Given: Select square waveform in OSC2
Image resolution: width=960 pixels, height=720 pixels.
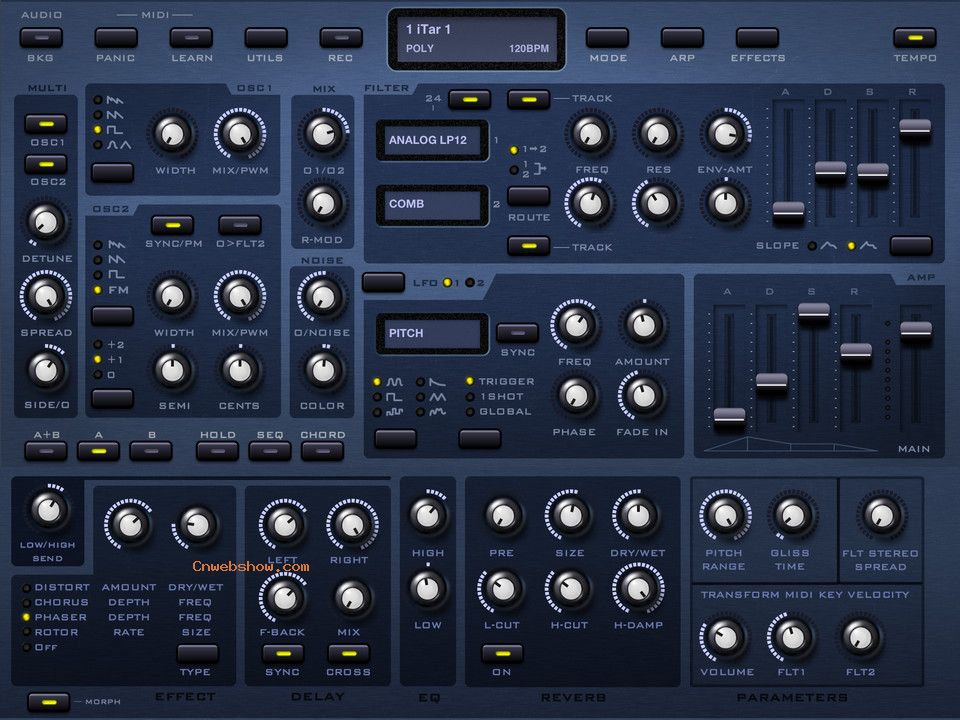Looking at the screenshot, I should (98, 275).
